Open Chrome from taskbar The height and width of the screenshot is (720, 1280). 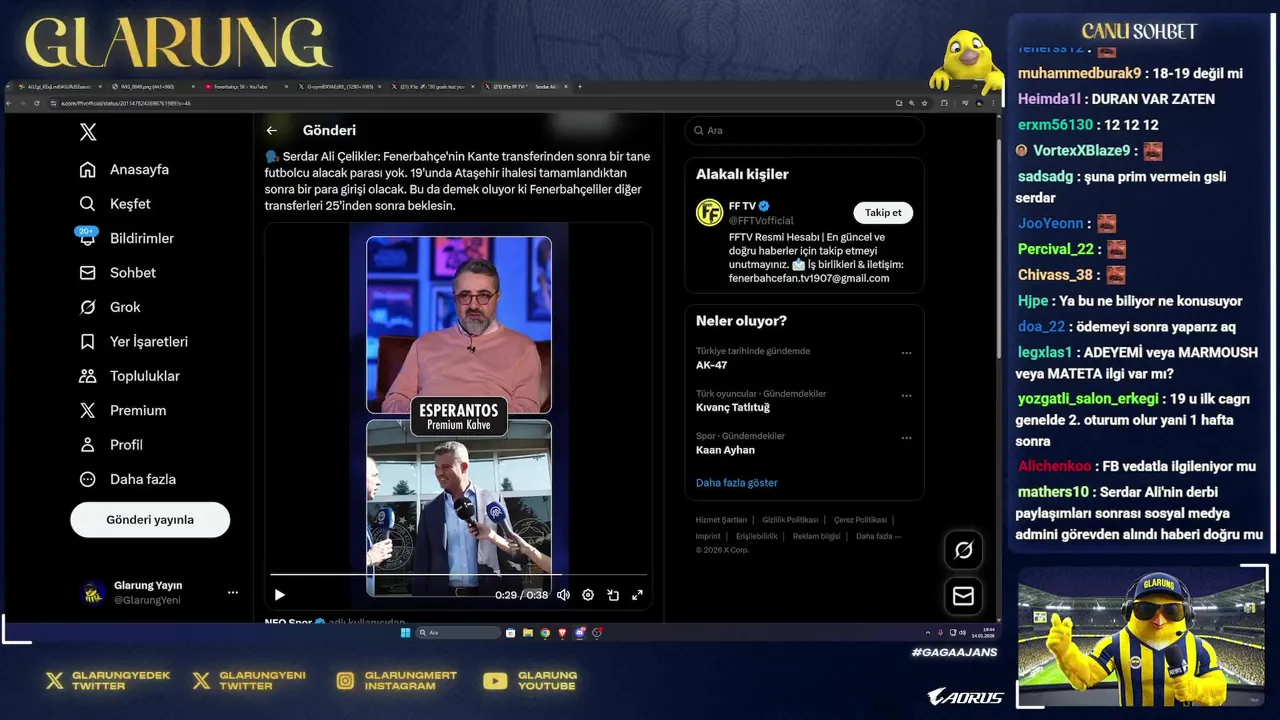[x=545, y=633]
